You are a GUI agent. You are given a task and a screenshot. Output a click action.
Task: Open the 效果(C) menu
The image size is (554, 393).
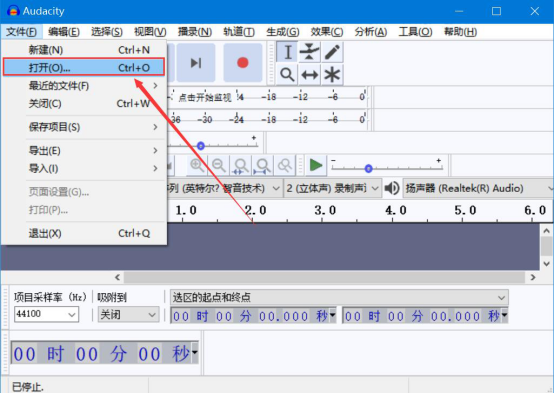[327, 32]
